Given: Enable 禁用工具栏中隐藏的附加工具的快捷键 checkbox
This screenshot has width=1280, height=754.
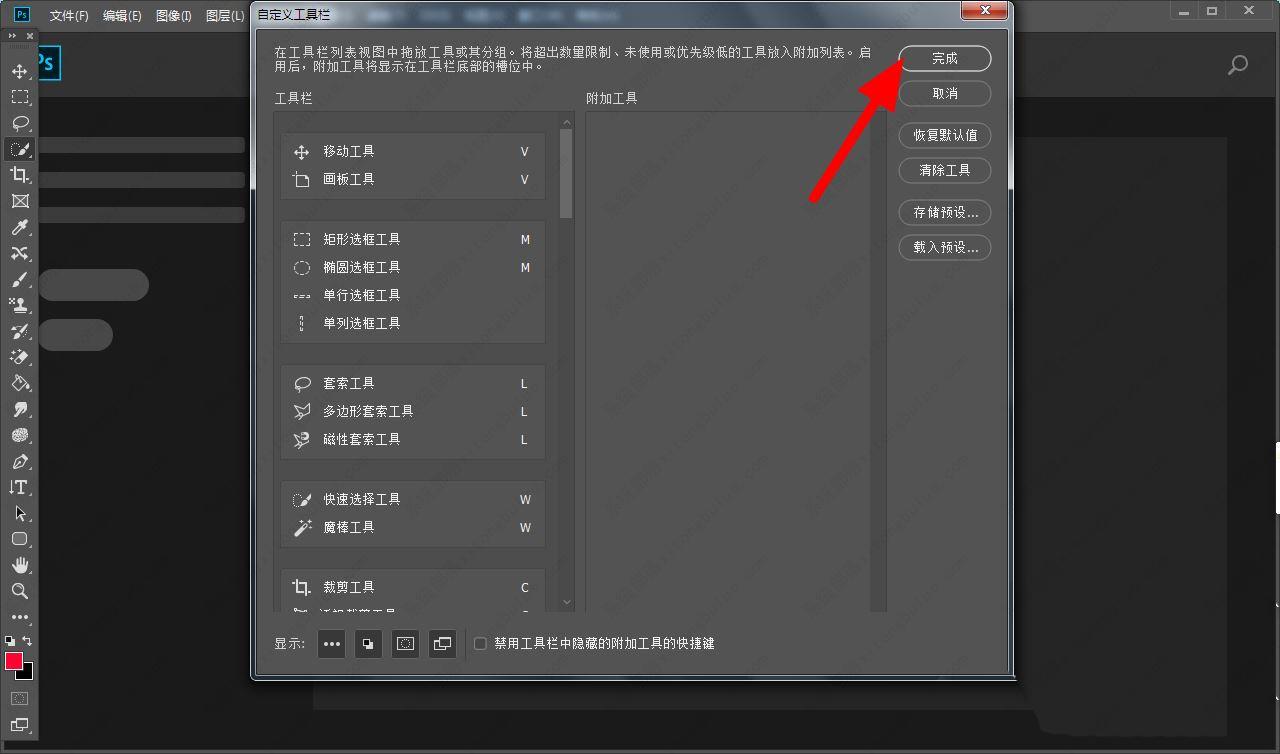Looking at the screenshot, I should click(480, 643).
